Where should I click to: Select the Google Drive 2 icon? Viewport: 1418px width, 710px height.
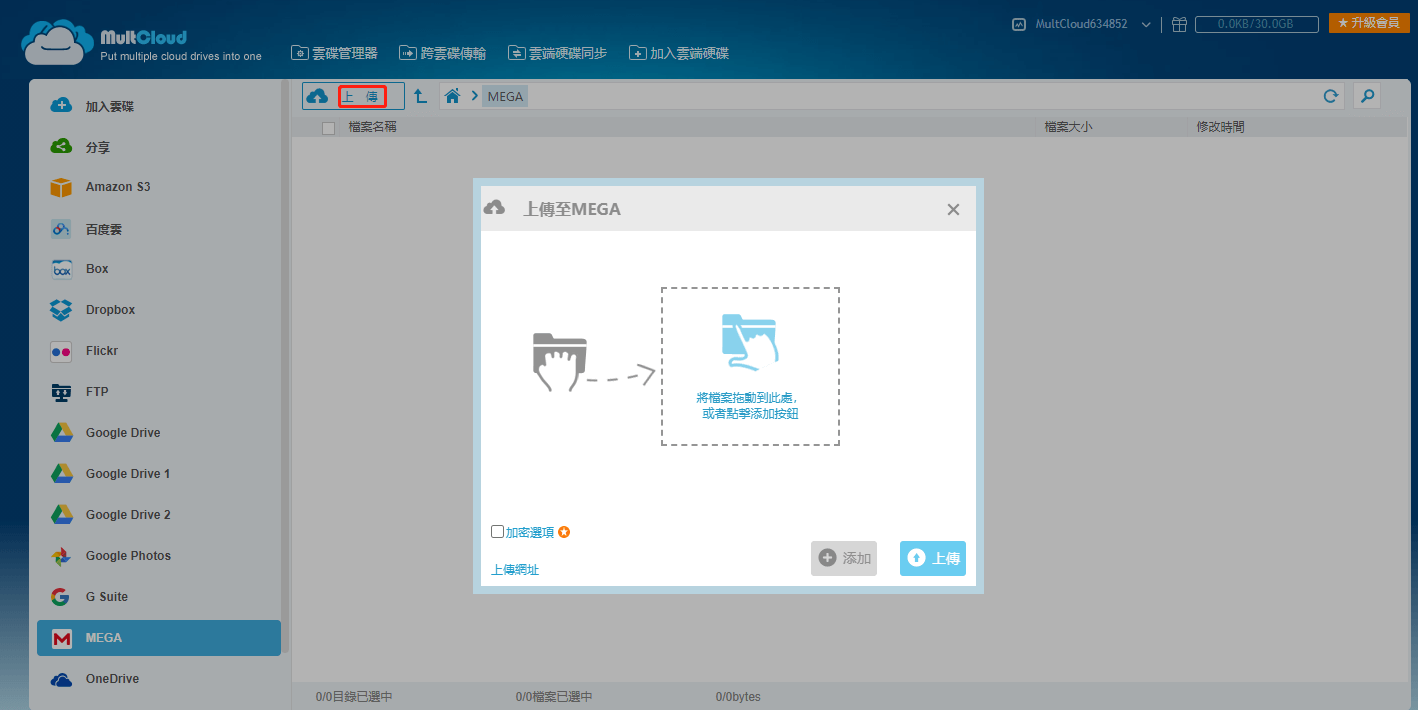(x=61, y=515)
